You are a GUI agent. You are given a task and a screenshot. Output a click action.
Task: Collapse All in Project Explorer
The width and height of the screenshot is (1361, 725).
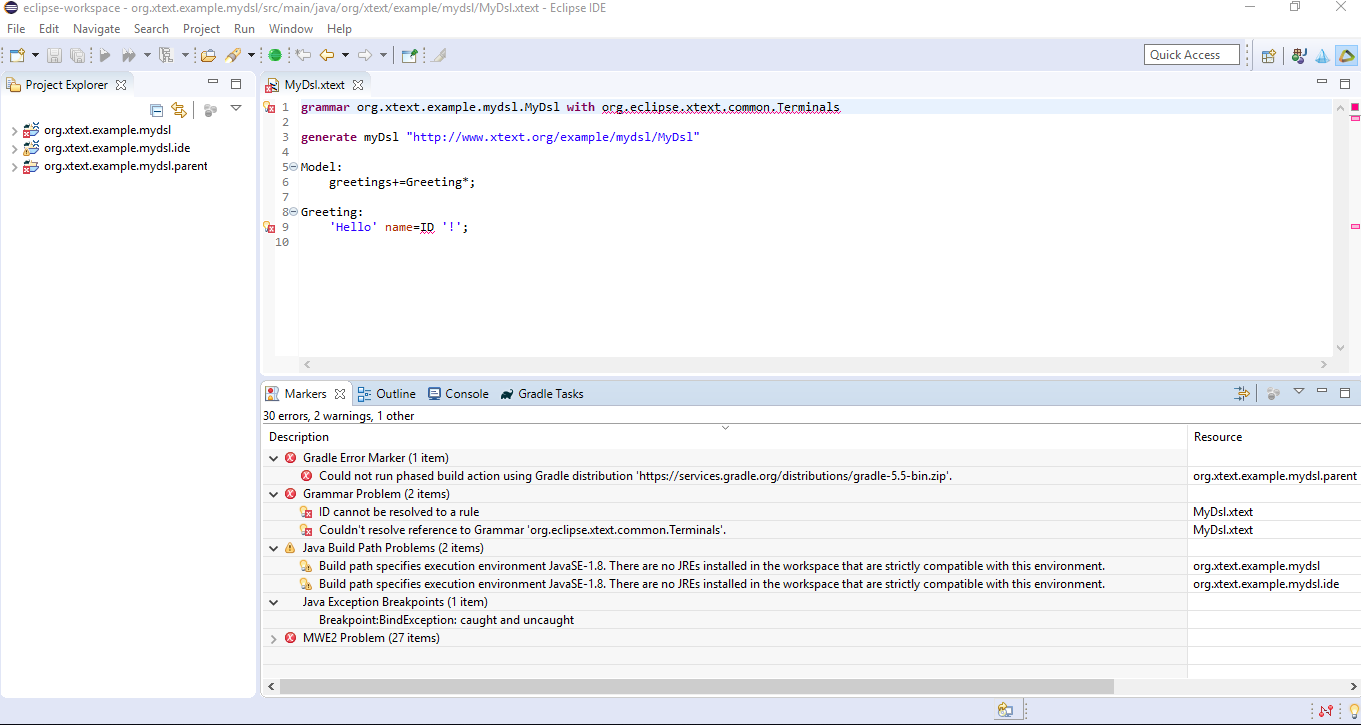pos(156,110)
